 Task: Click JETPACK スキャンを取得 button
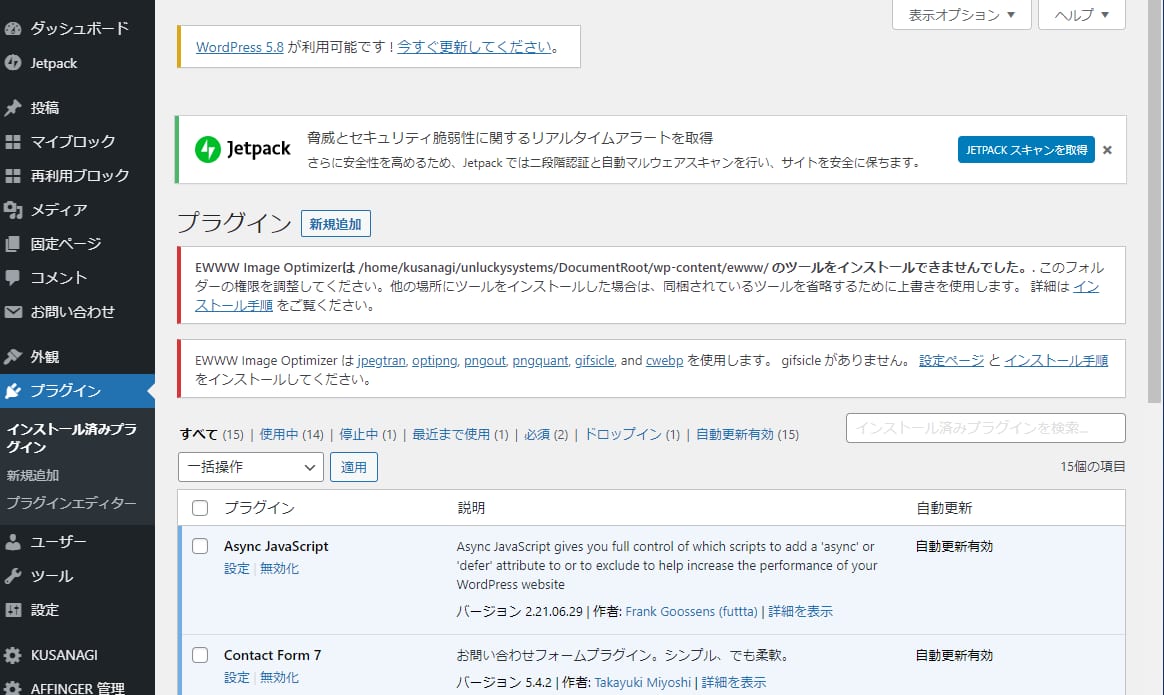(1026, 150)
